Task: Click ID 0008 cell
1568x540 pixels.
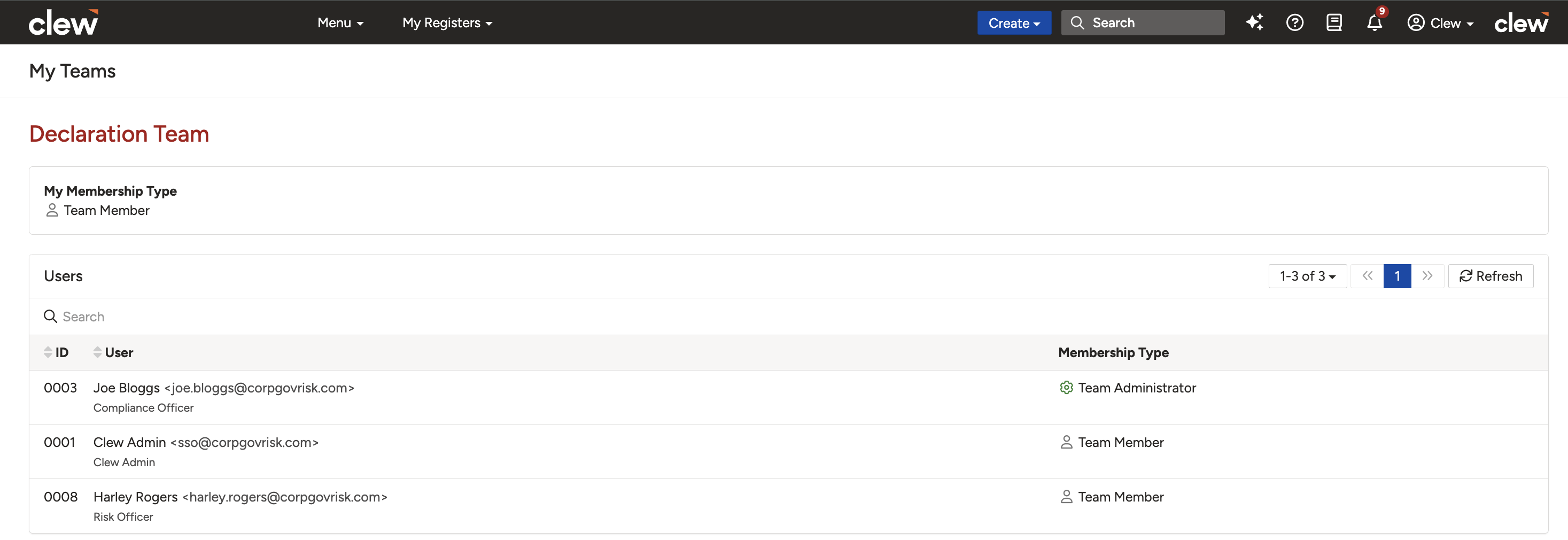Action: (61, 497)
